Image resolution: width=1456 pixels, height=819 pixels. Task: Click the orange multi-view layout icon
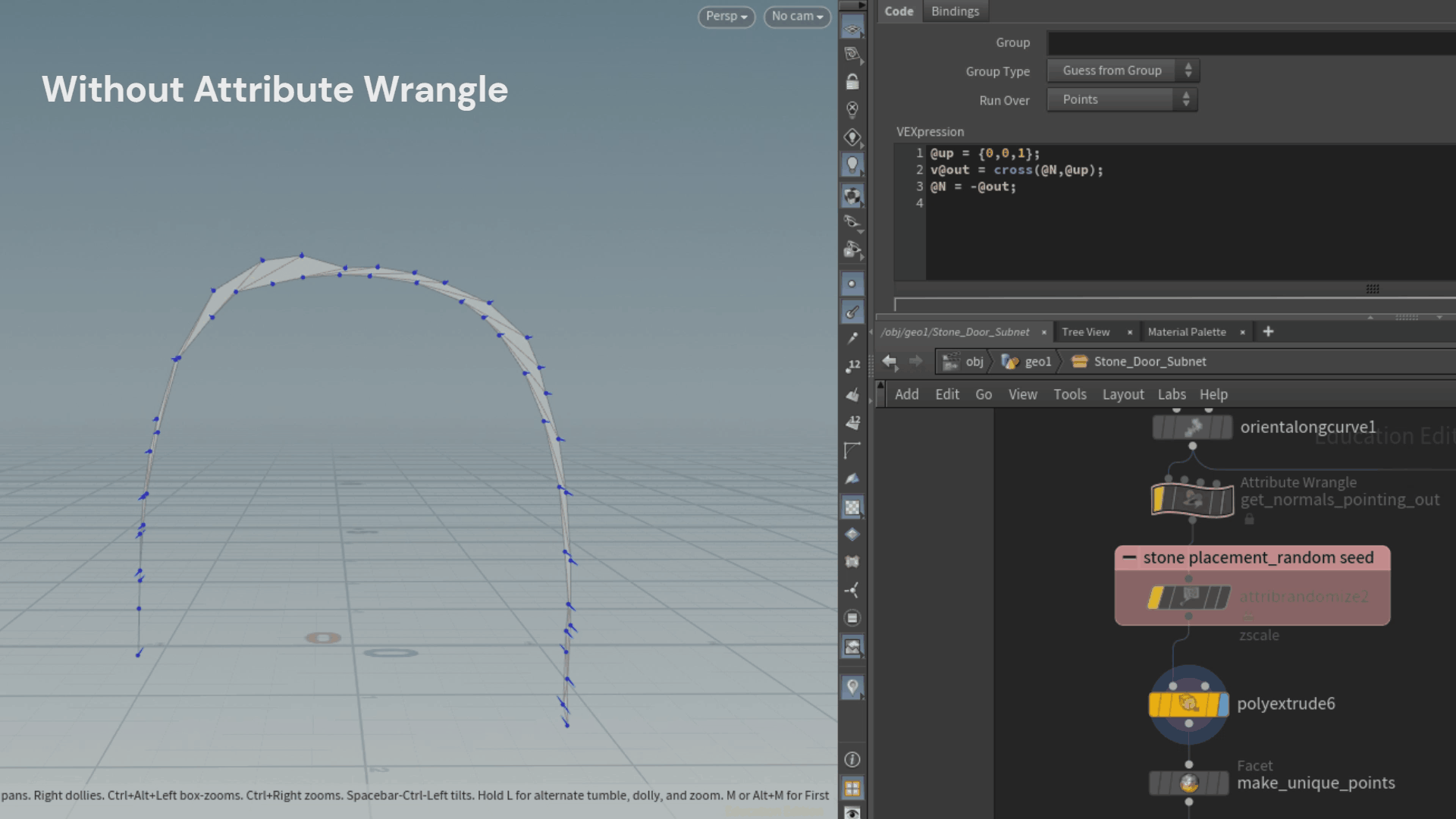(x=852, y=788)
